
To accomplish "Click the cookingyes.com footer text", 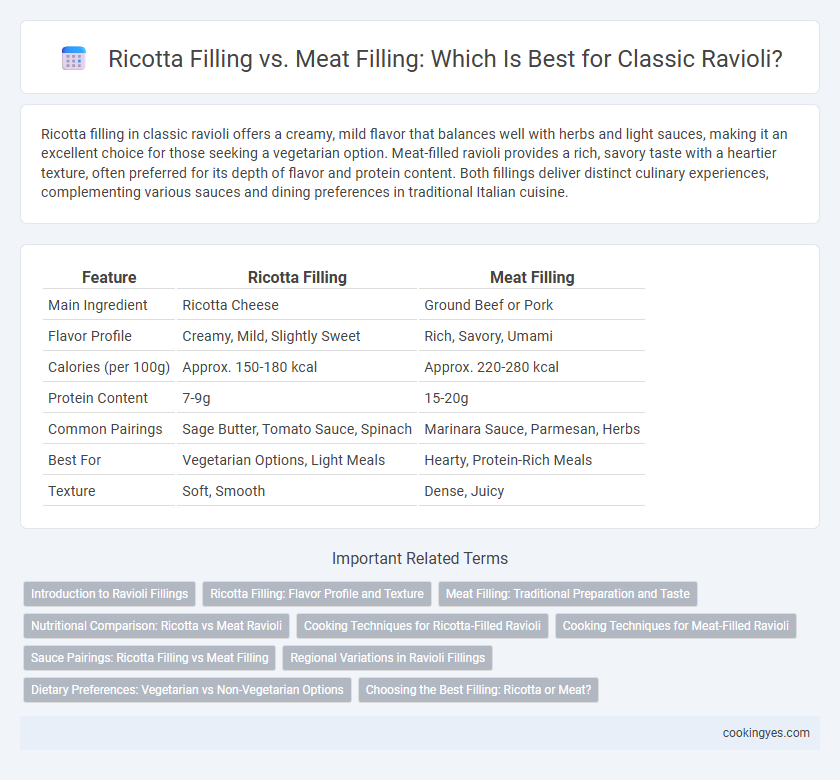I will [766, 733].
